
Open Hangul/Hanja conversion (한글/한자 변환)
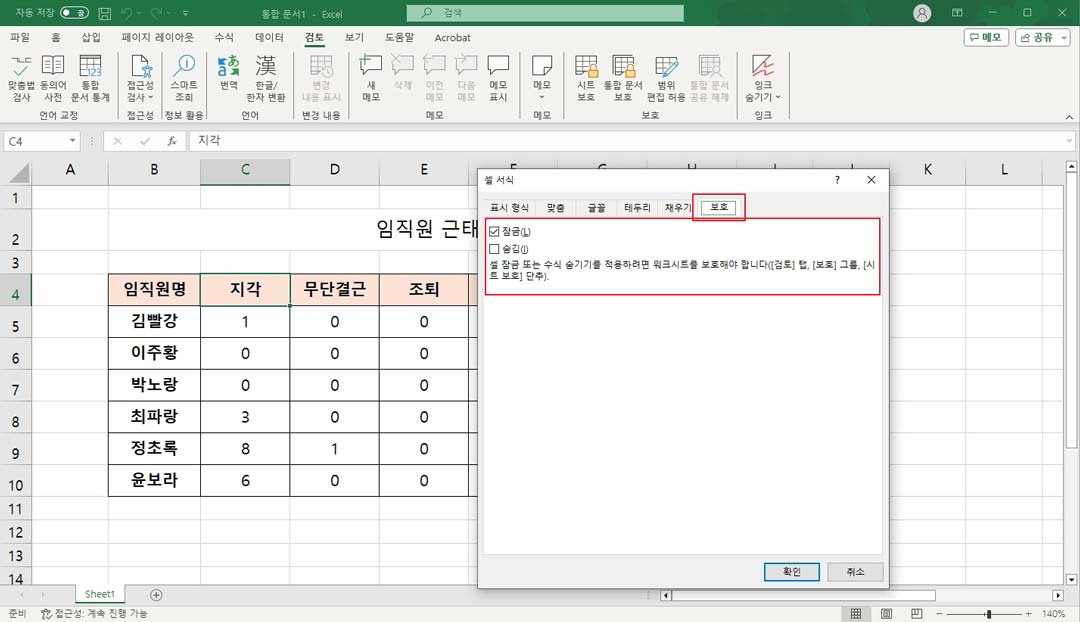[266, 79]
